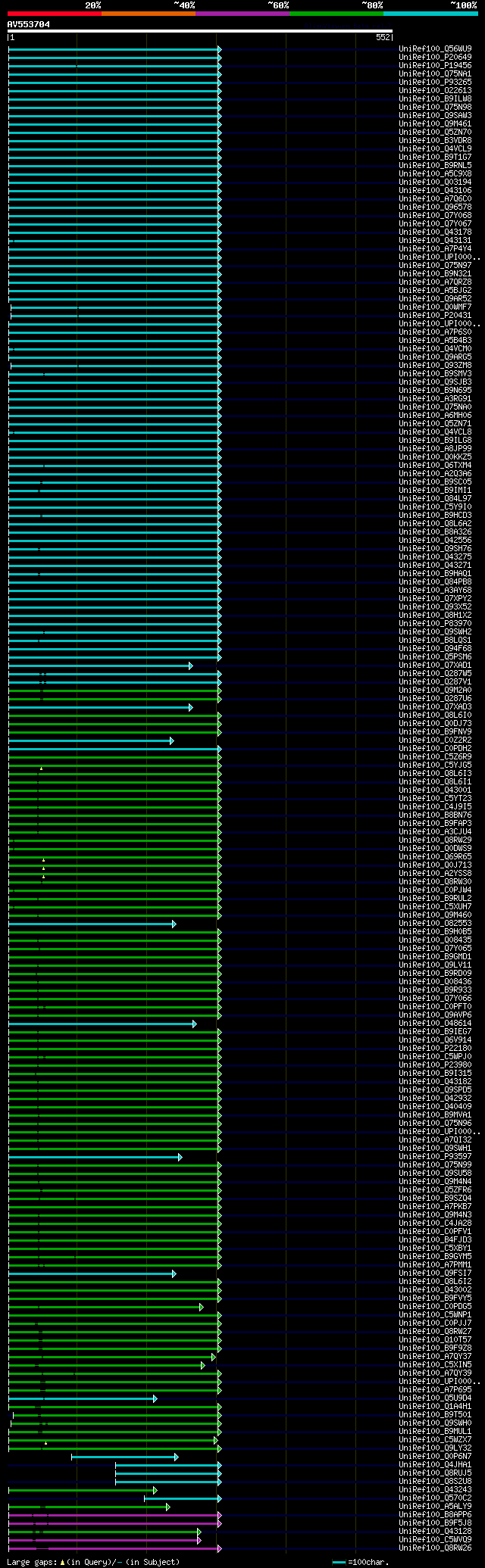Select label UniRef100_C4JA28

coord(435,1223)
